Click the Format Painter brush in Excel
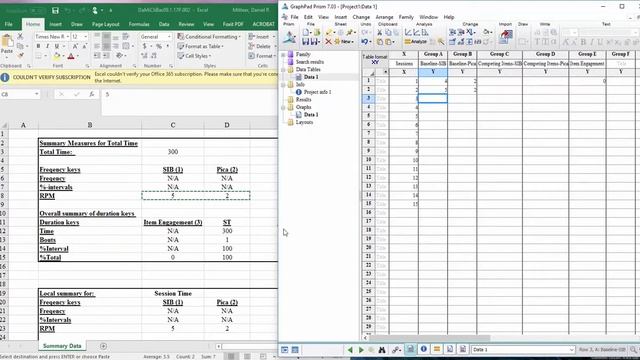This screenshot has height=360, width=640. [x=20, y=55]
